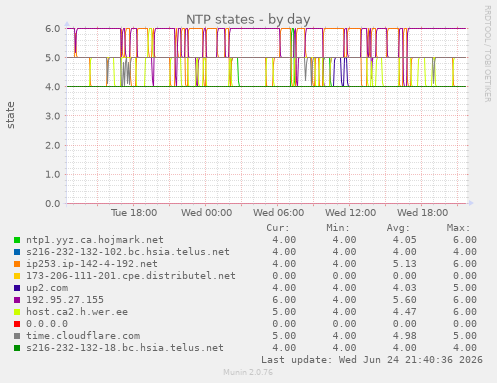Image resolution: width=497 pixels, height=383 pixels.
Task: Click the red swatch for 0.0.0.0
Action: [17, 324]
